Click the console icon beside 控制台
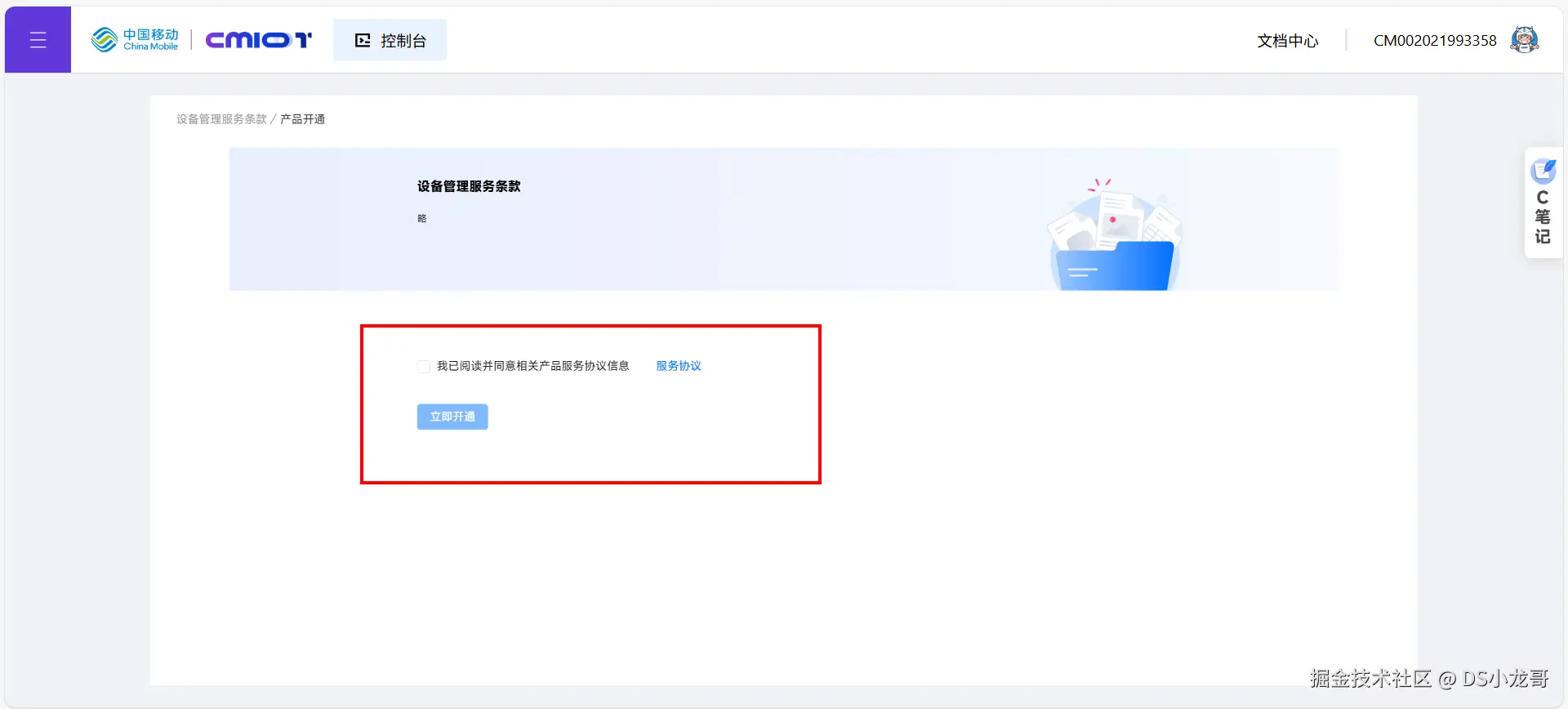The width and height of the screenshot is (1568, 709). click(x=363, y=40)
